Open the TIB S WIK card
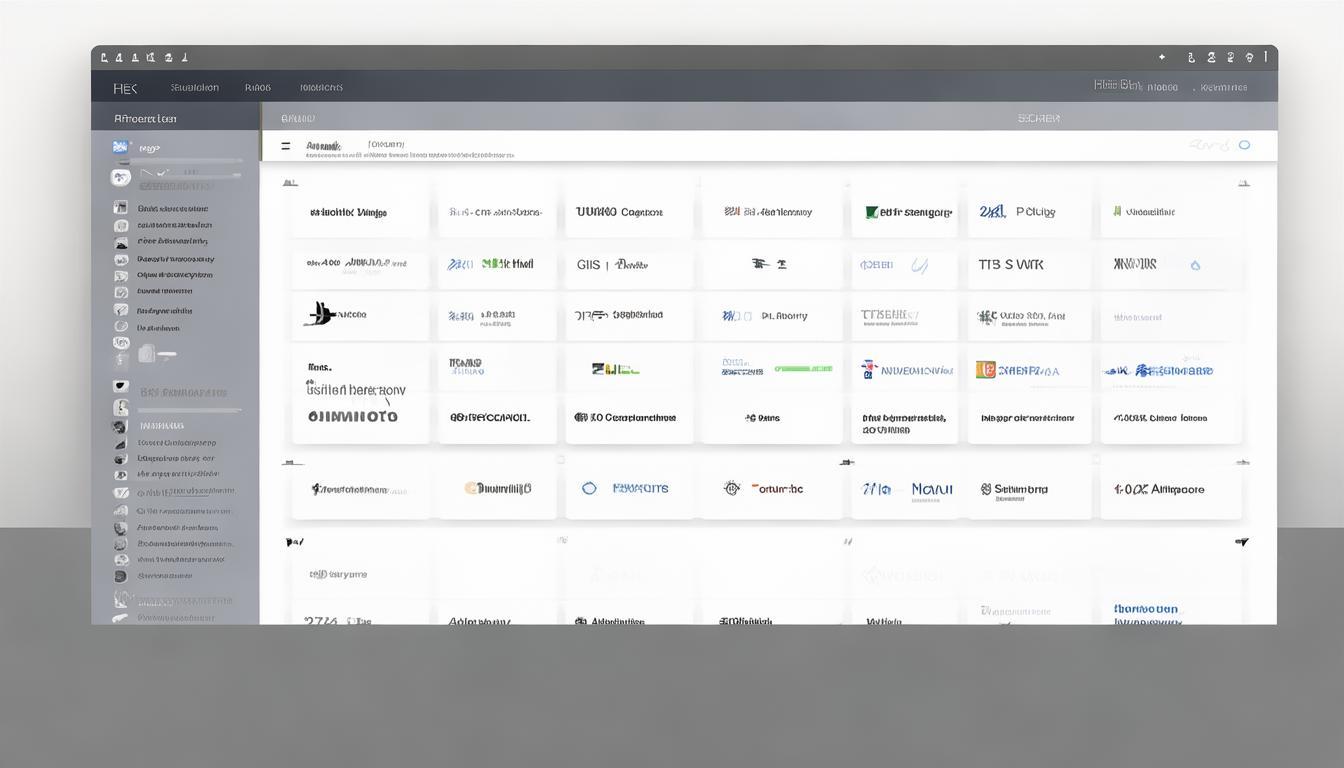1344x768 pixels. [1010, 265]
